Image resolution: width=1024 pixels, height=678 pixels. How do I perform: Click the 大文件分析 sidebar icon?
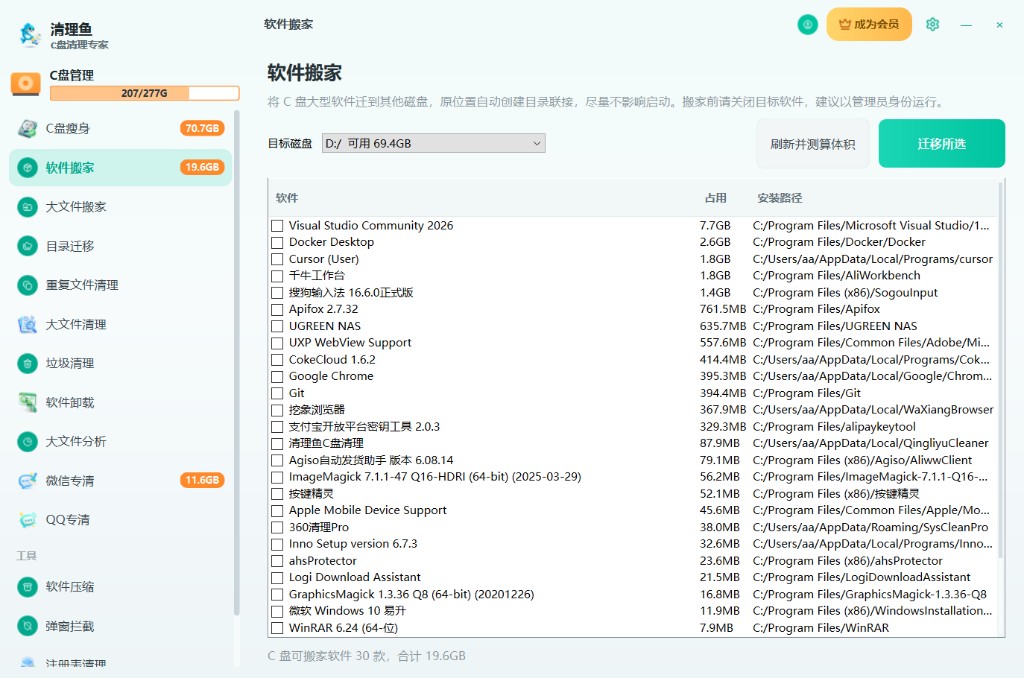[x=27, y=442]
